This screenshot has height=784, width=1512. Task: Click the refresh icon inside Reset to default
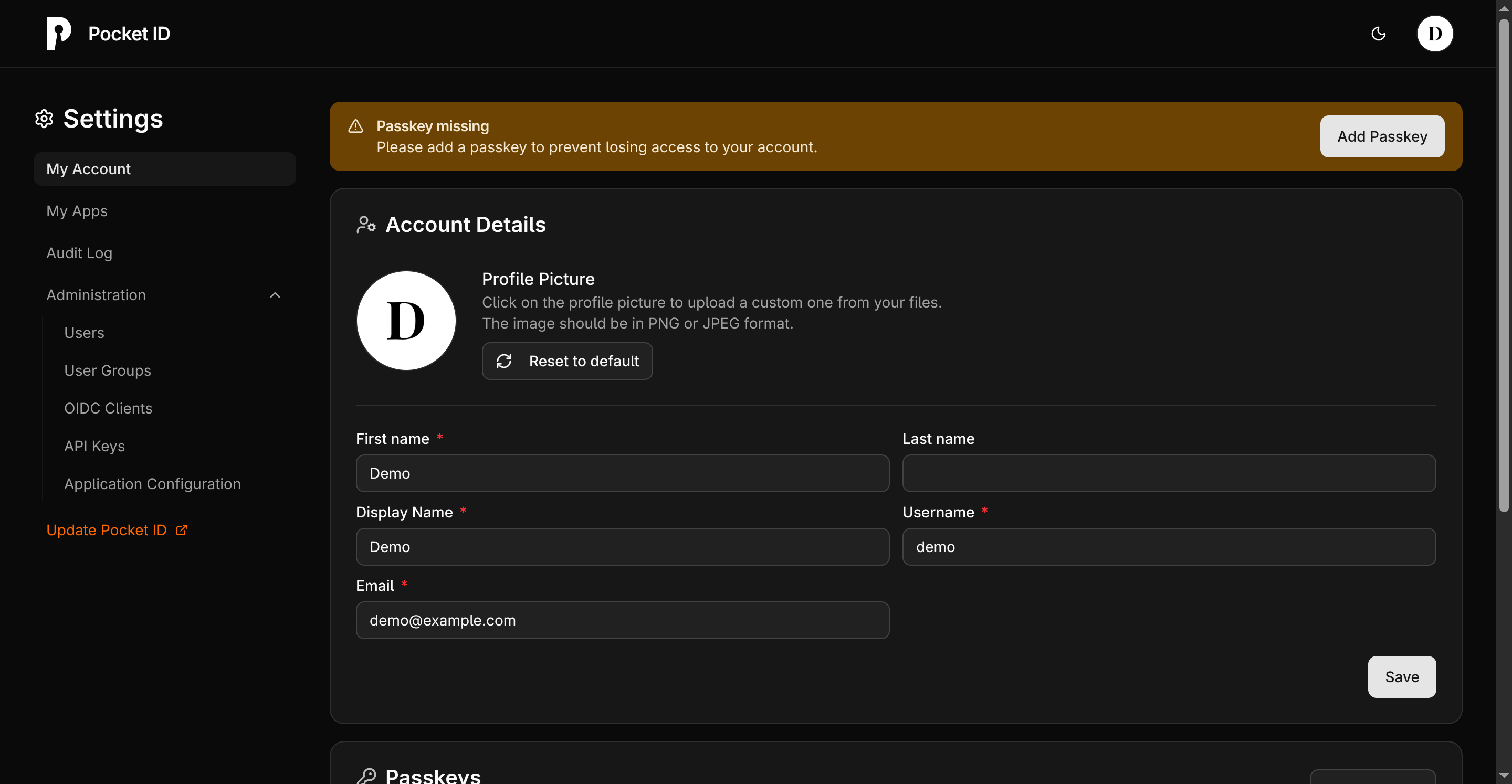click(504, 361)
